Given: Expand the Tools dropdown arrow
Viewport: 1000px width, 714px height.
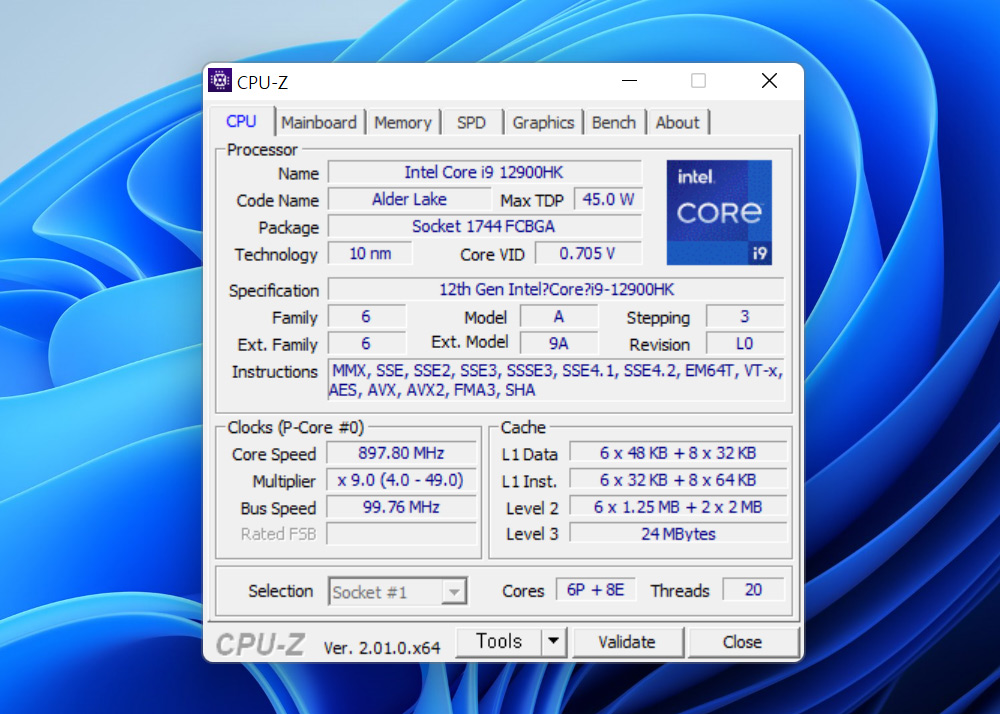Looking at the screenshot, I should click(x=554, y=641).
